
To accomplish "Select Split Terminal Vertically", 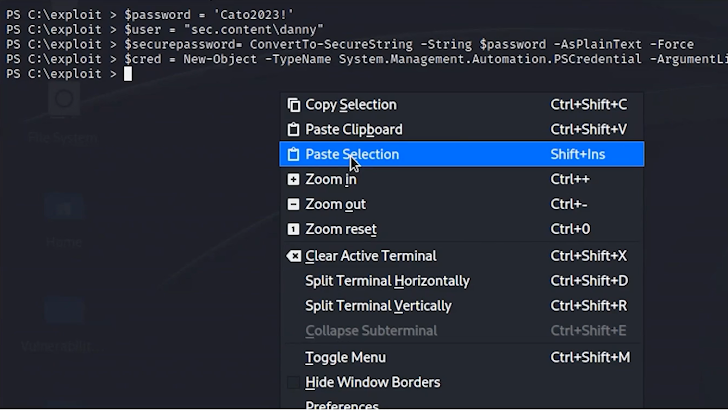I will (x=378, y=306).
